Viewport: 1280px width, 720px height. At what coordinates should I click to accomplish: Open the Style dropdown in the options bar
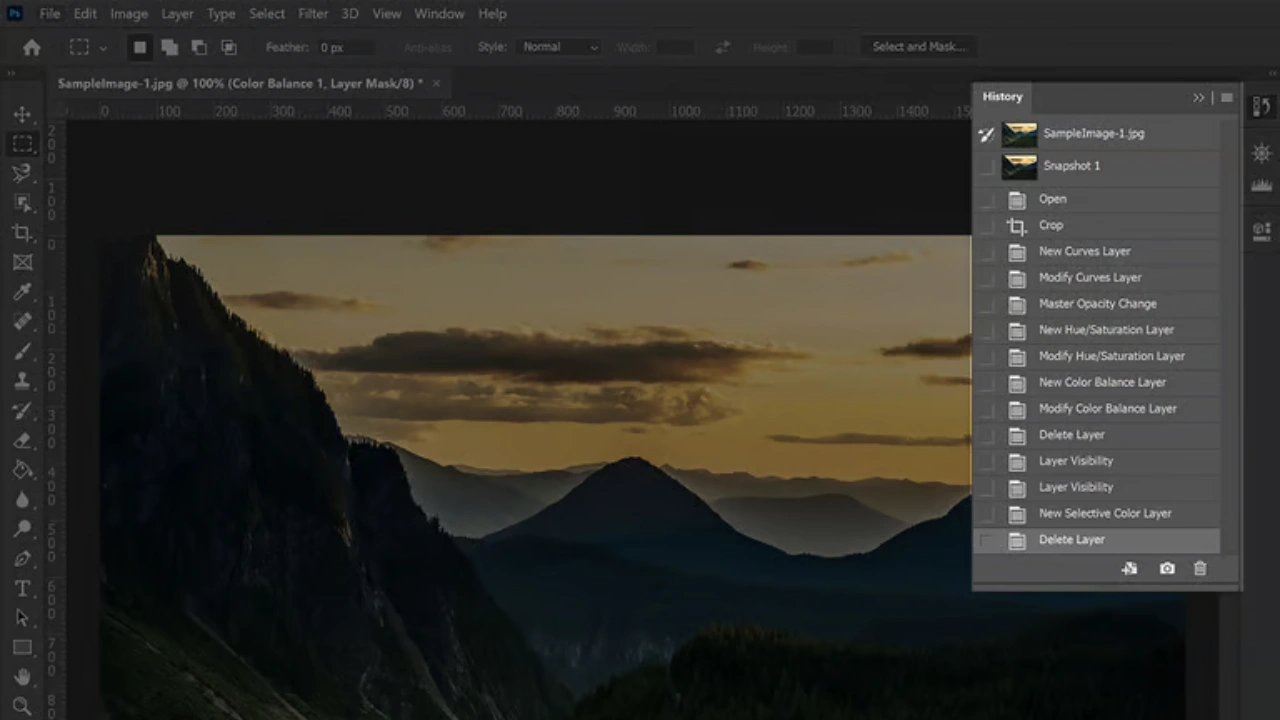560,47
